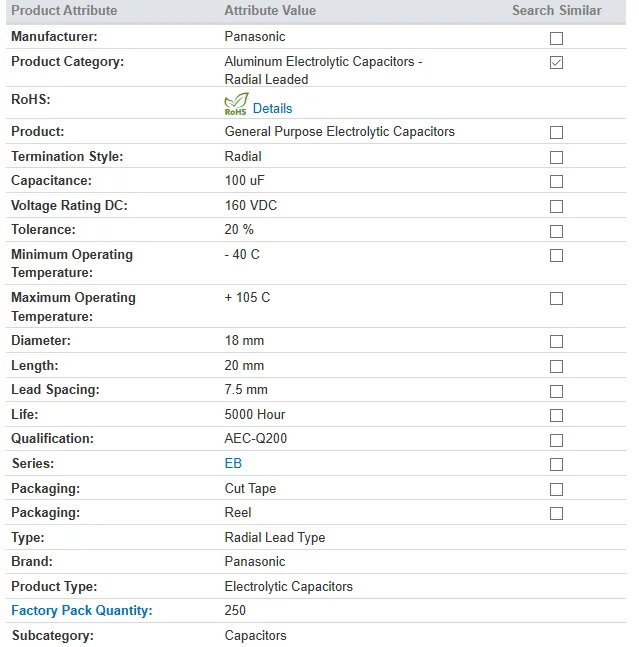Select the Diameter 18 mm checkbox

click(x=556, y=341)
